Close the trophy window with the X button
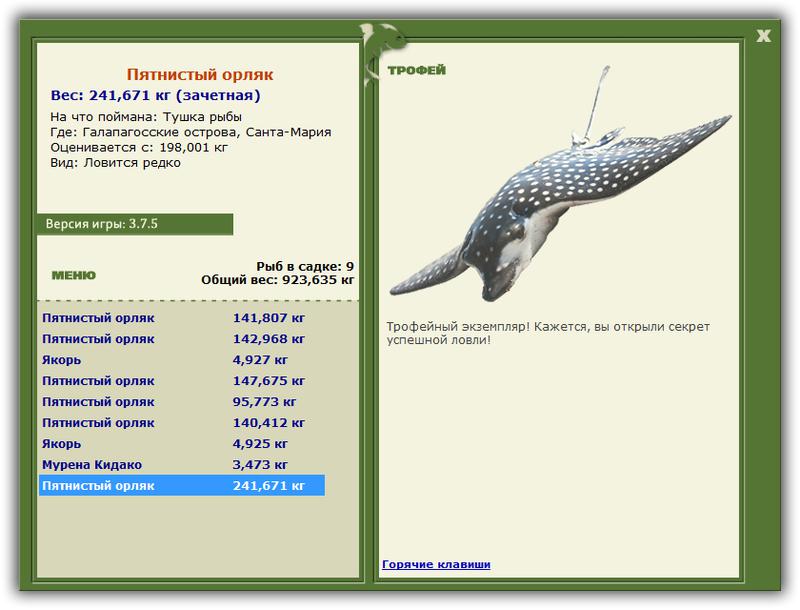The image size is (800, 610). [x=763, y=36]
